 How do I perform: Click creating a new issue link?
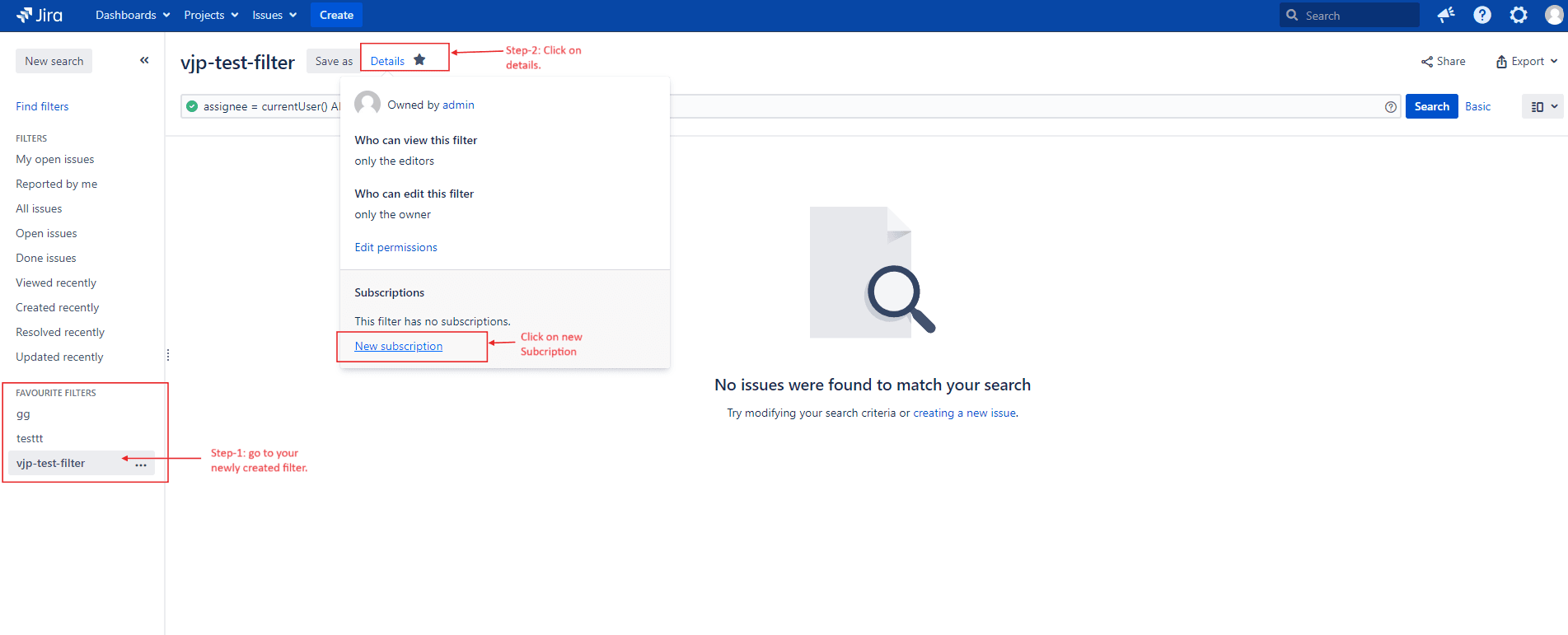coord(964,413)
